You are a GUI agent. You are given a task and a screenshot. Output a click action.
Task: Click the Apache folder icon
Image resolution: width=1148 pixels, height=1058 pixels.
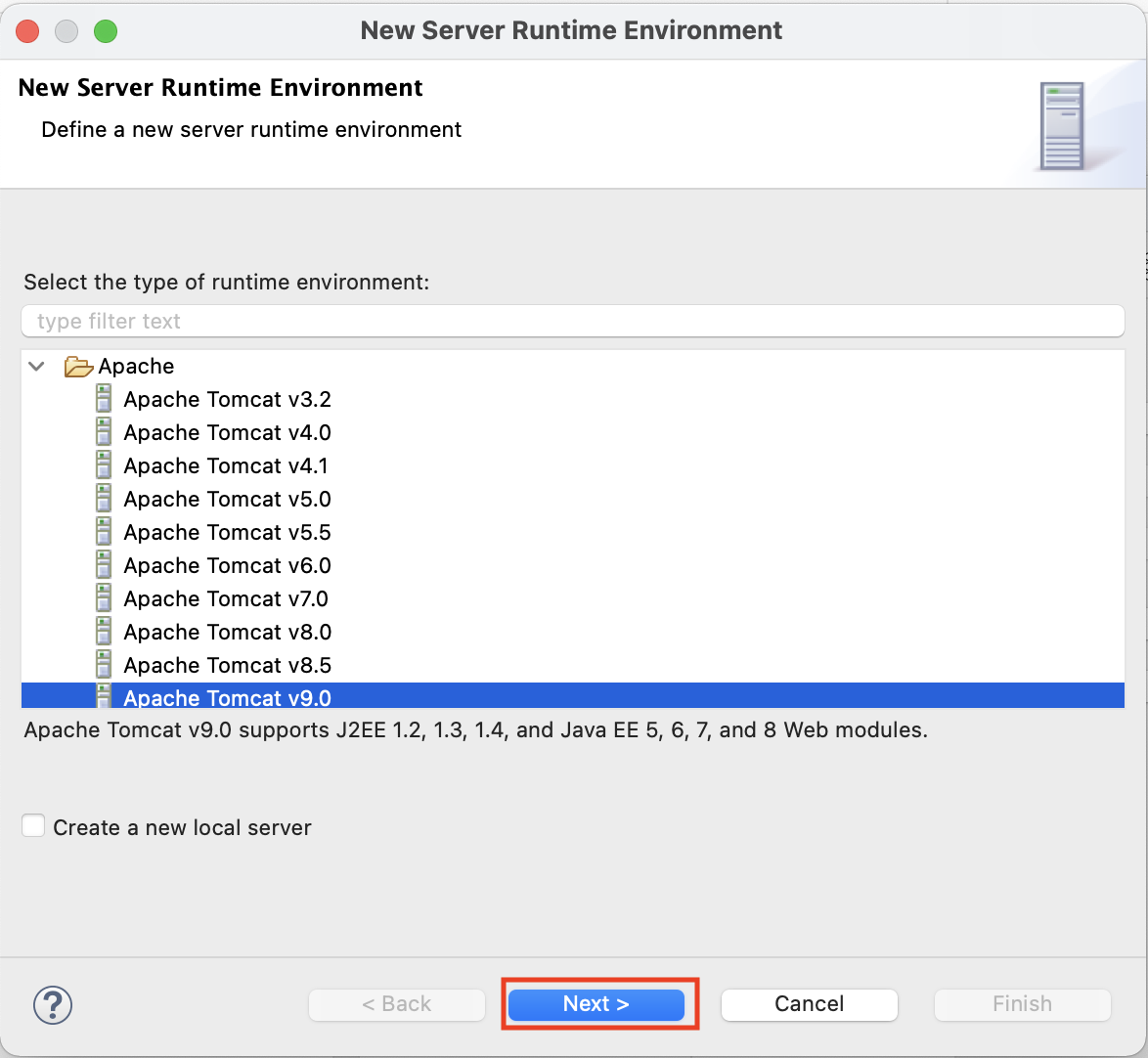[78, 366]
